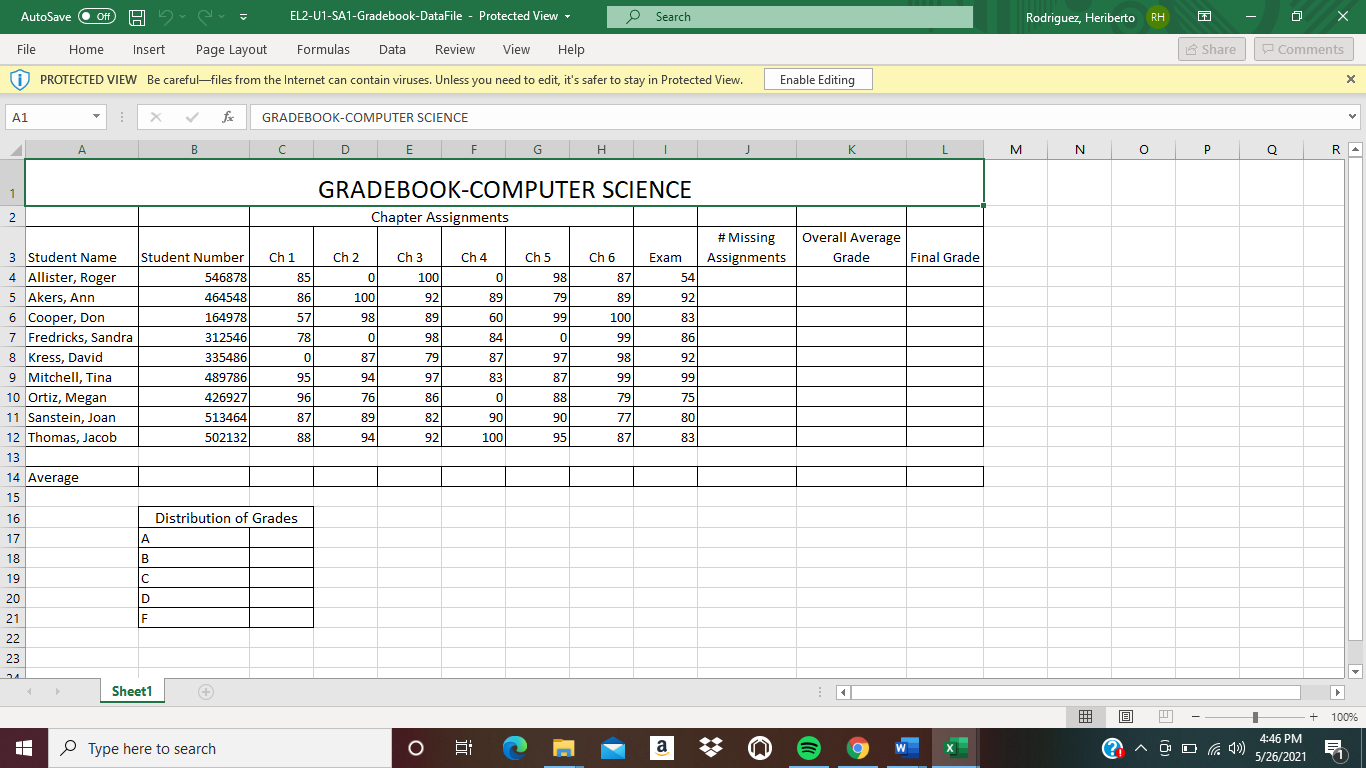Open the Page Layout ribbon tab
The width and height of the screenshot is (1366, 768).
(x=231, y=49)
